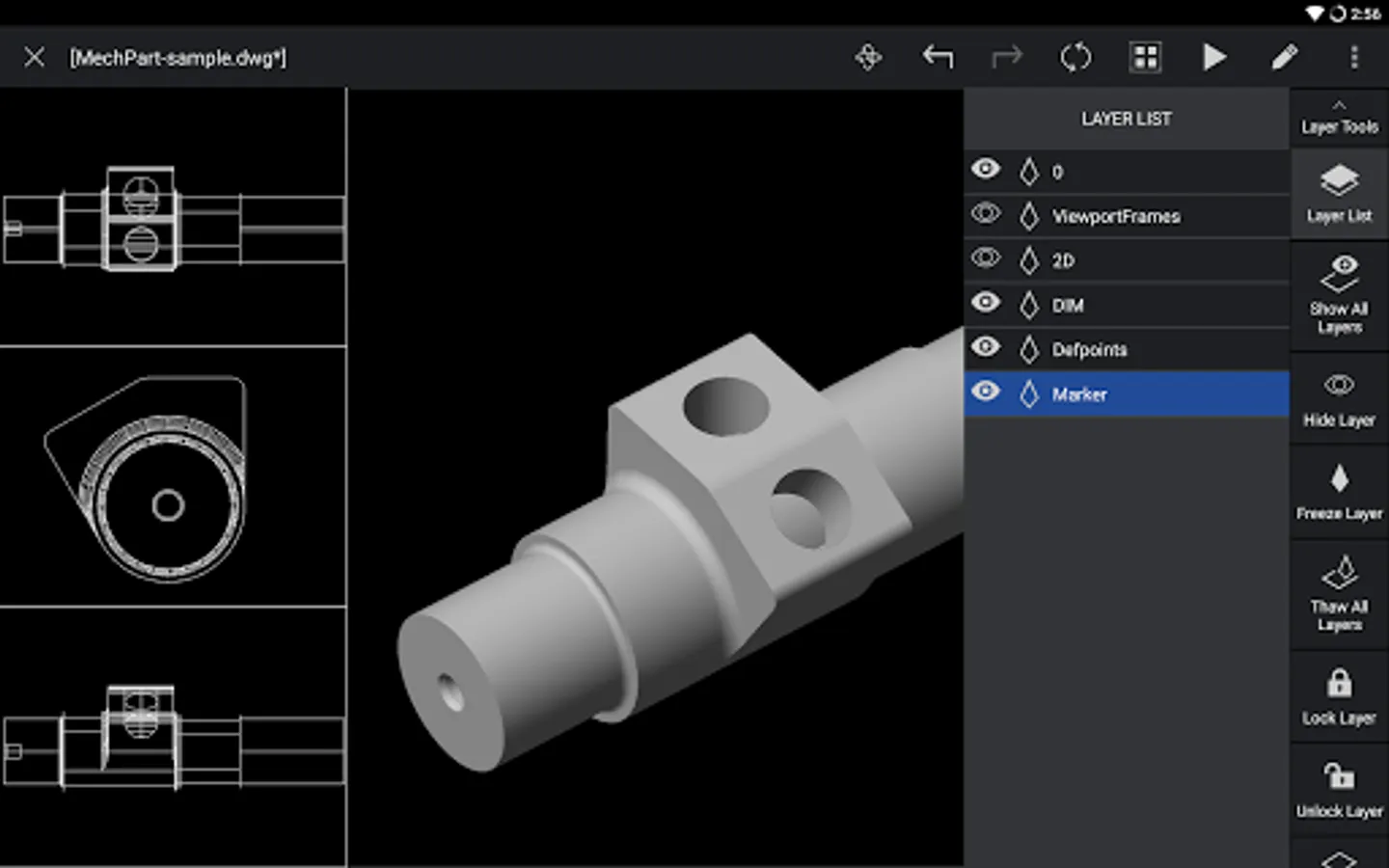The width and height of the screenshot is (1389, 868).
Task: Select the Marker layer name
Action: coord(1079,394)
